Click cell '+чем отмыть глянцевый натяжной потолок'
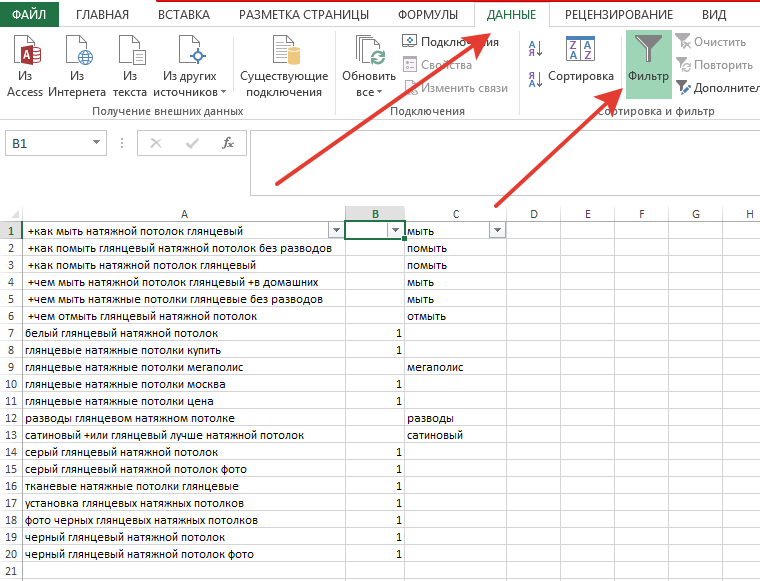 click(x=184, y=316)
